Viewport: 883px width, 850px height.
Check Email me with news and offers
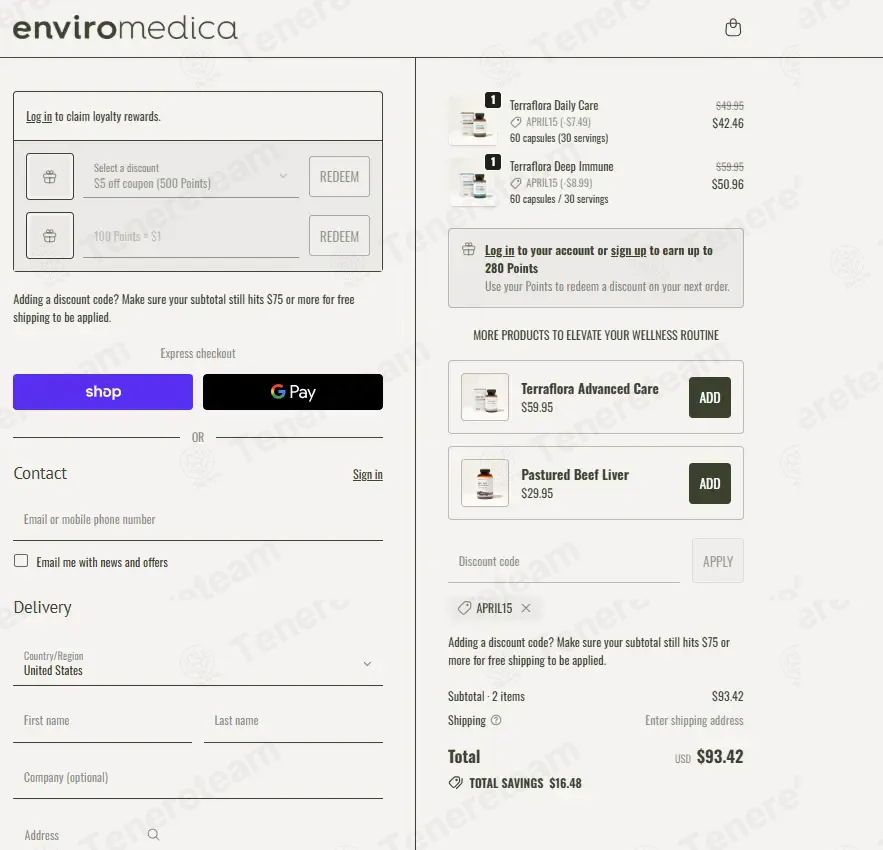tap(21, 560)
